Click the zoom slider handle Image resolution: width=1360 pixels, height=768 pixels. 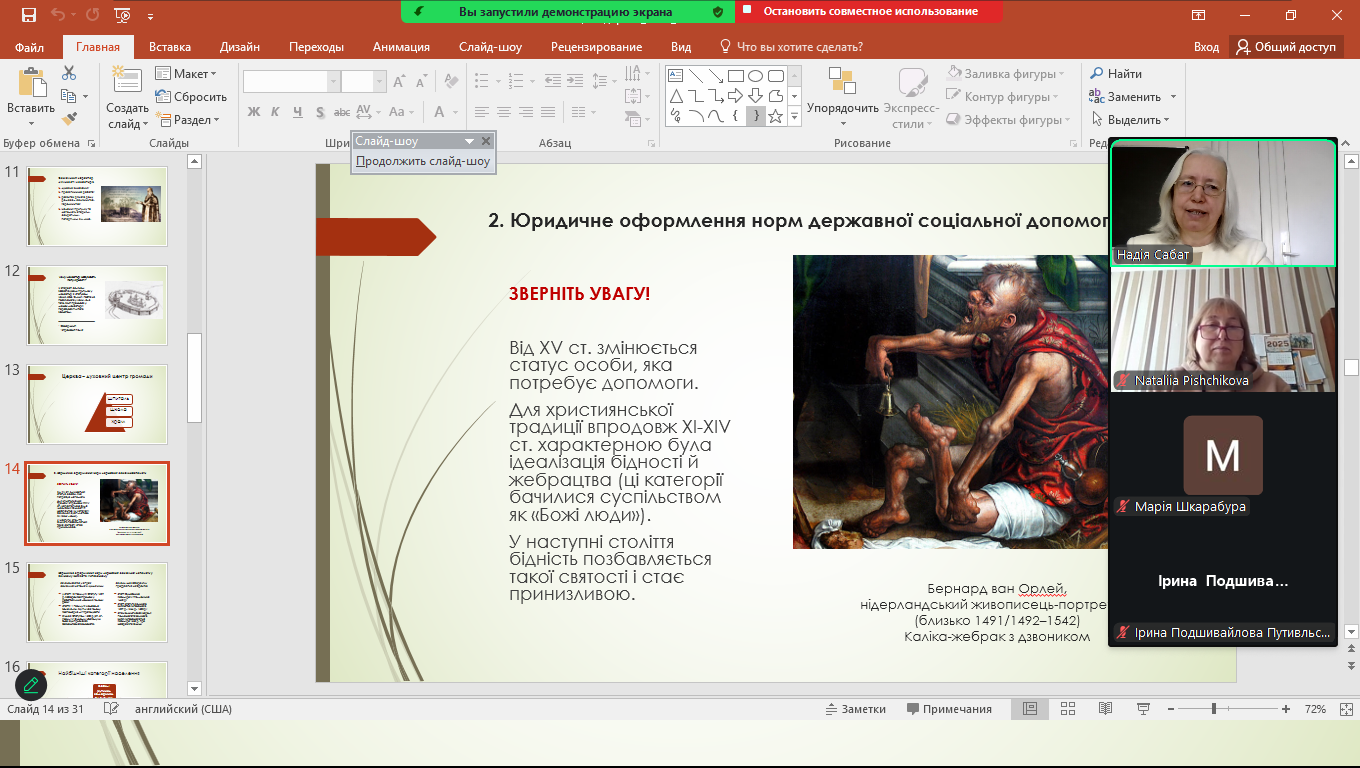[x=1213, y=709]
